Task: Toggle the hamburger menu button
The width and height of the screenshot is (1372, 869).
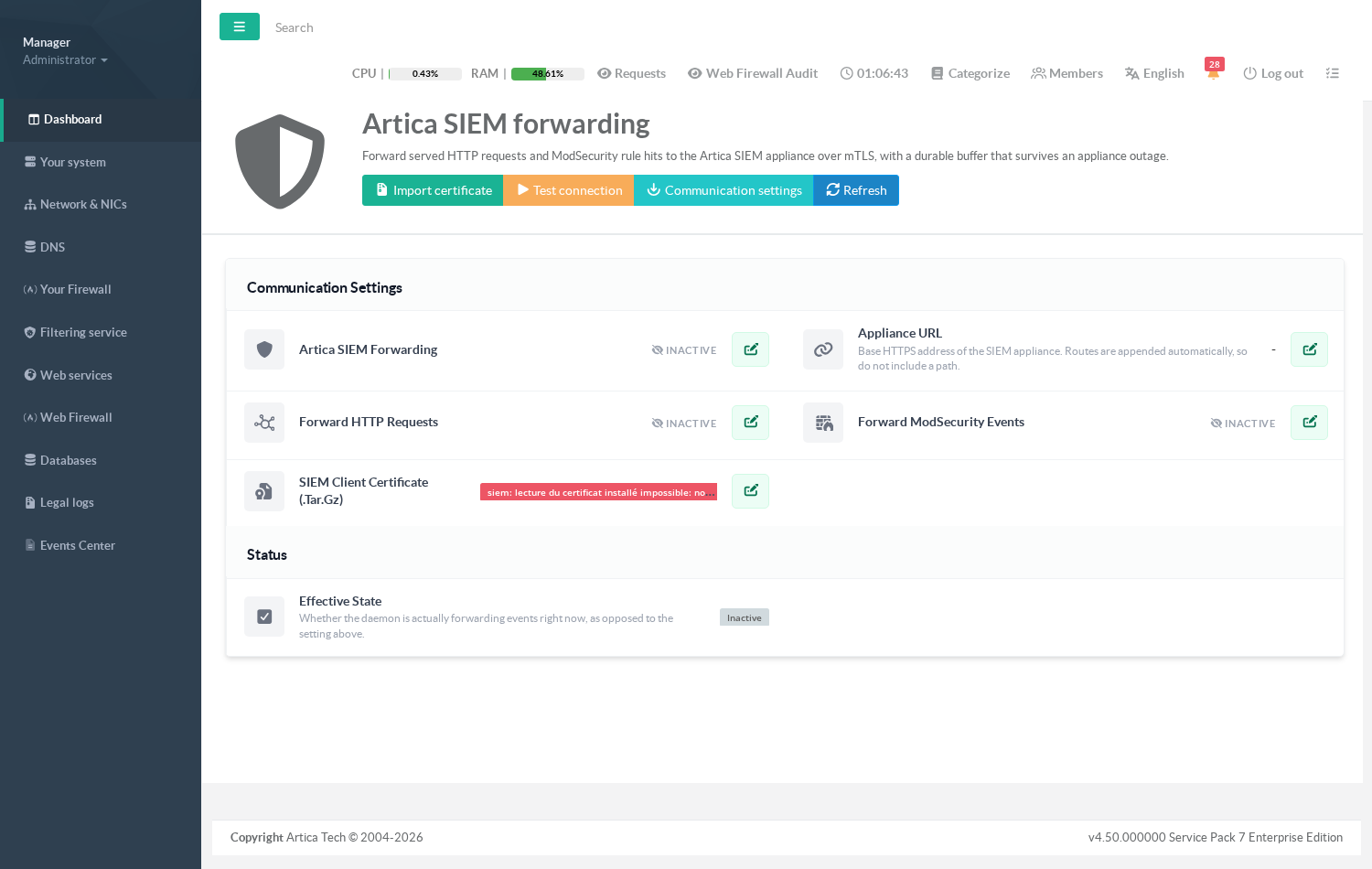Action: click(x=240, y=27)
